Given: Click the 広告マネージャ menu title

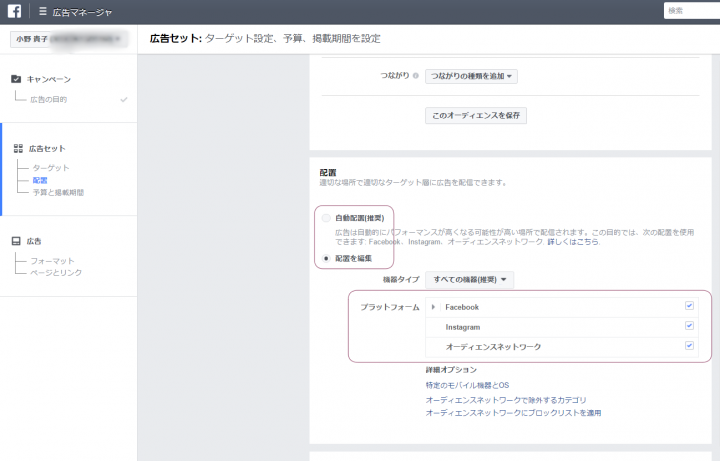Looking at the screenshot, I should [82, 12].
